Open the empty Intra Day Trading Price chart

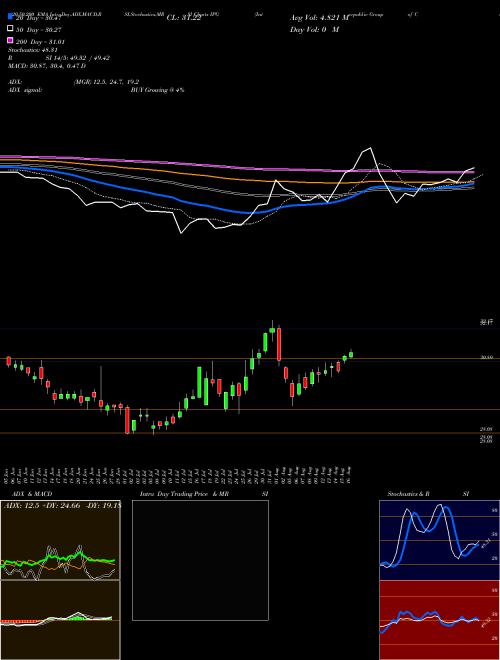200,560
